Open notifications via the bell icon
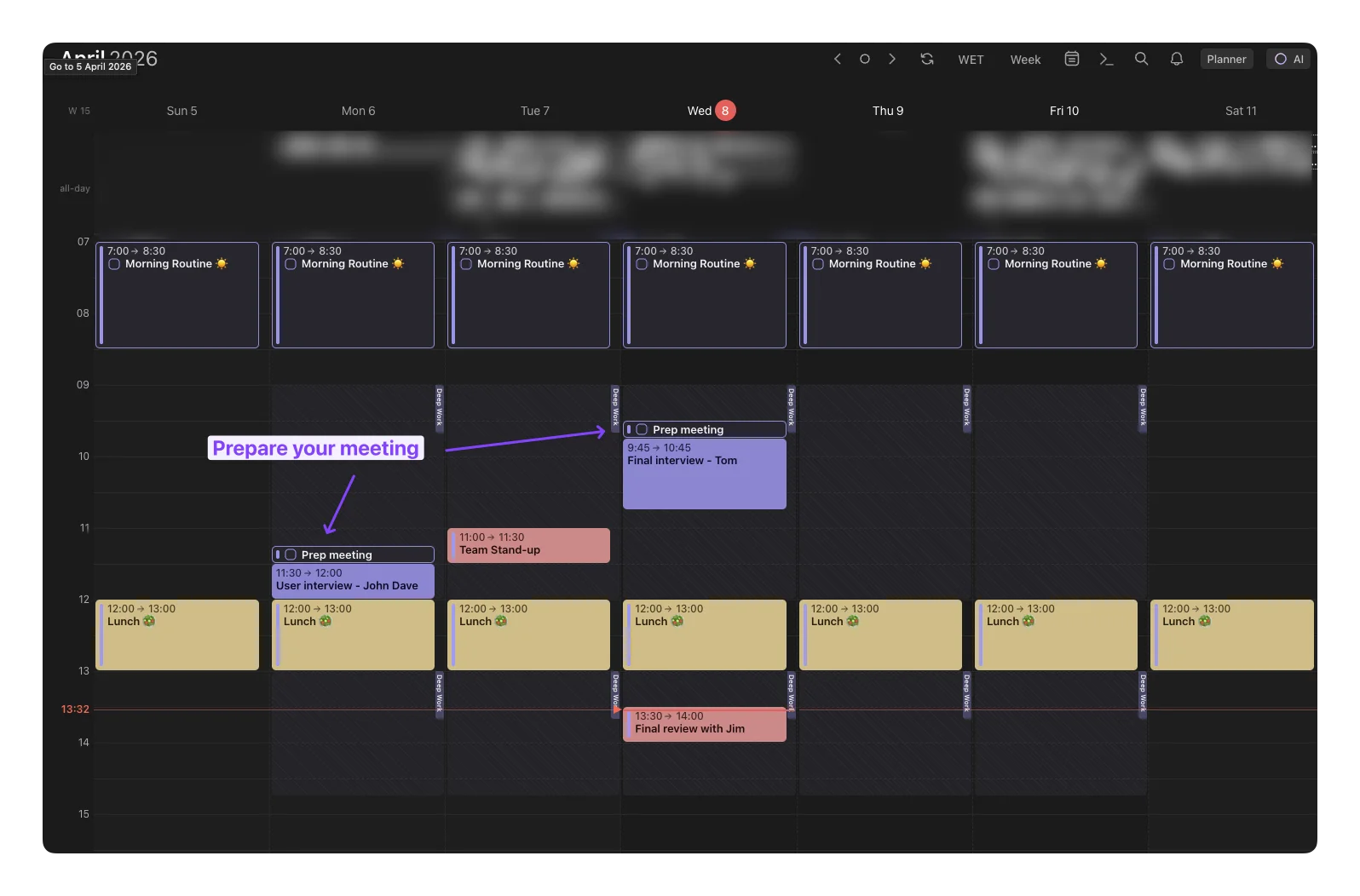 coord(1176,59)
